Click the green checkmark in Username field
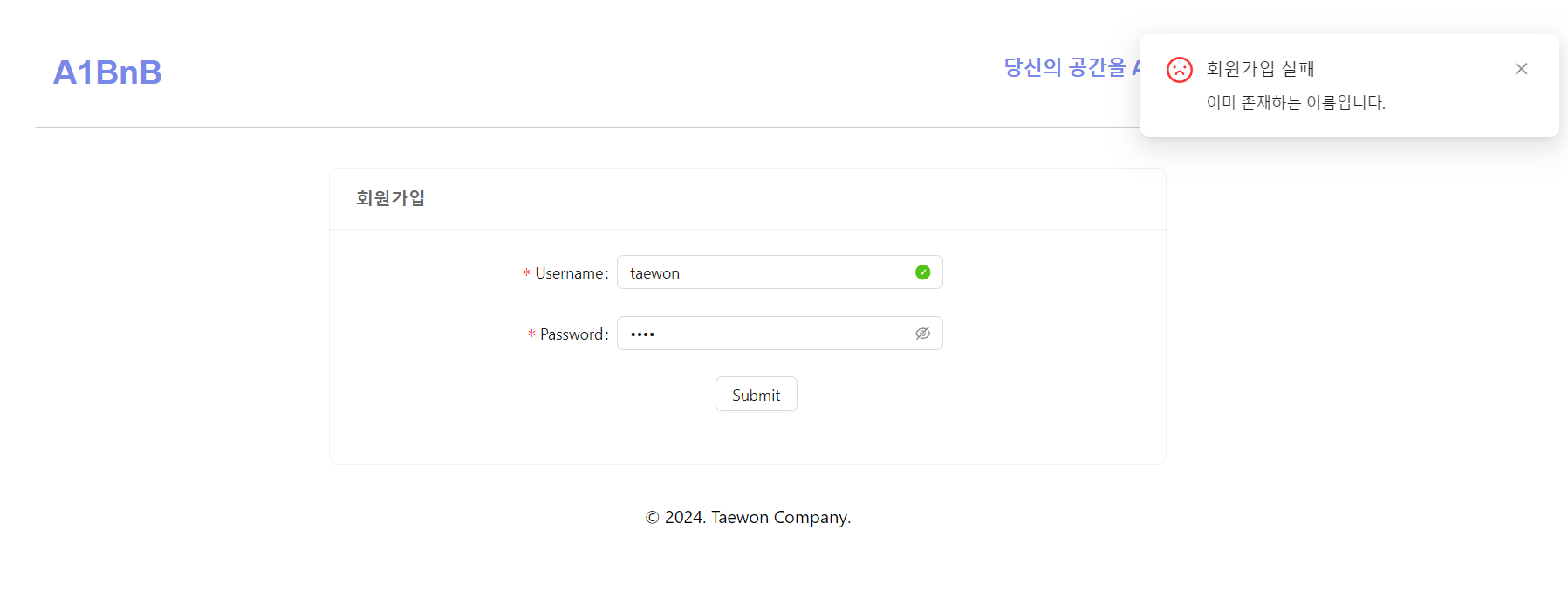 [x=922, y=272]
